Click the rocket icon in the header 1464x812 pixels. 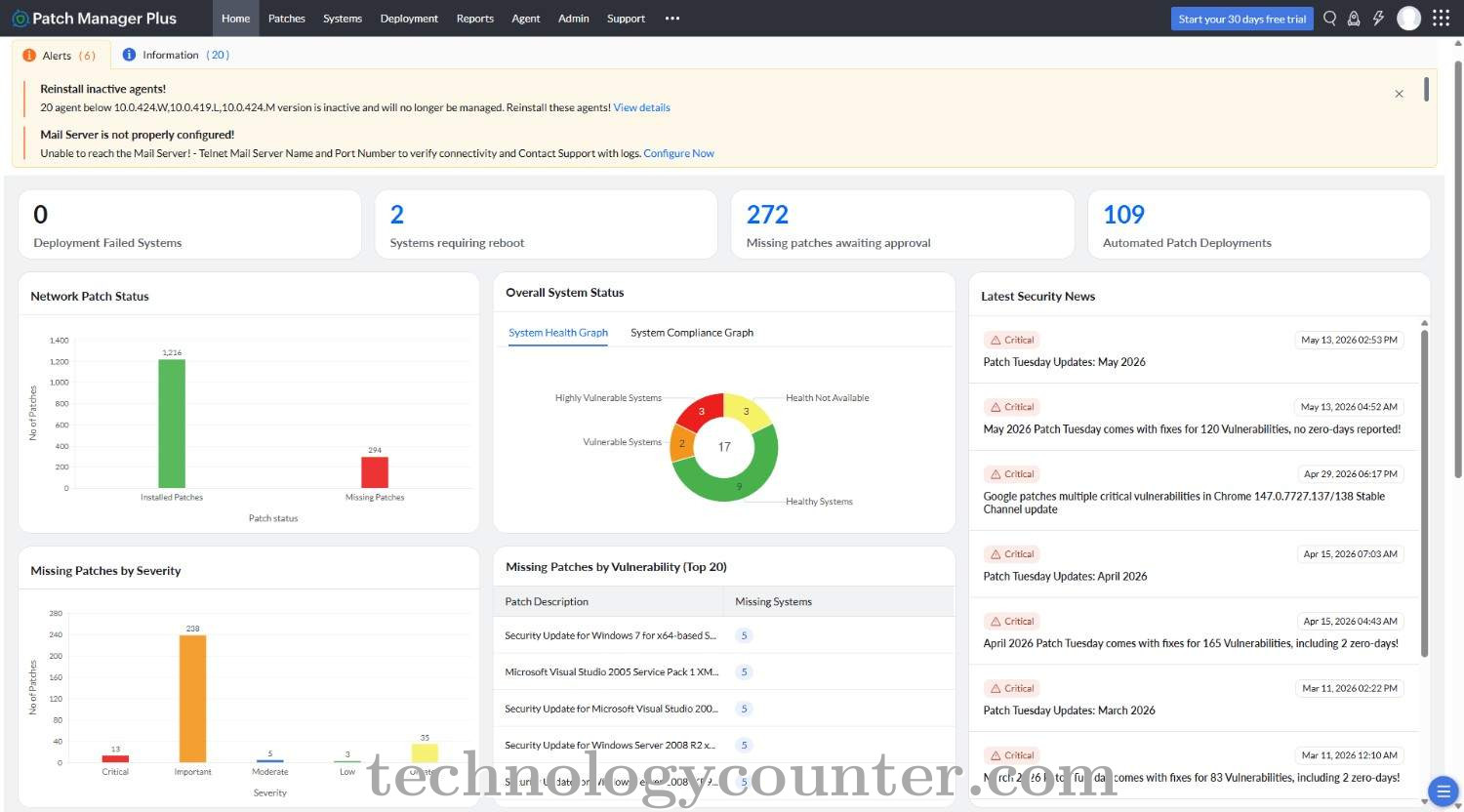[x=1354, y=19]
